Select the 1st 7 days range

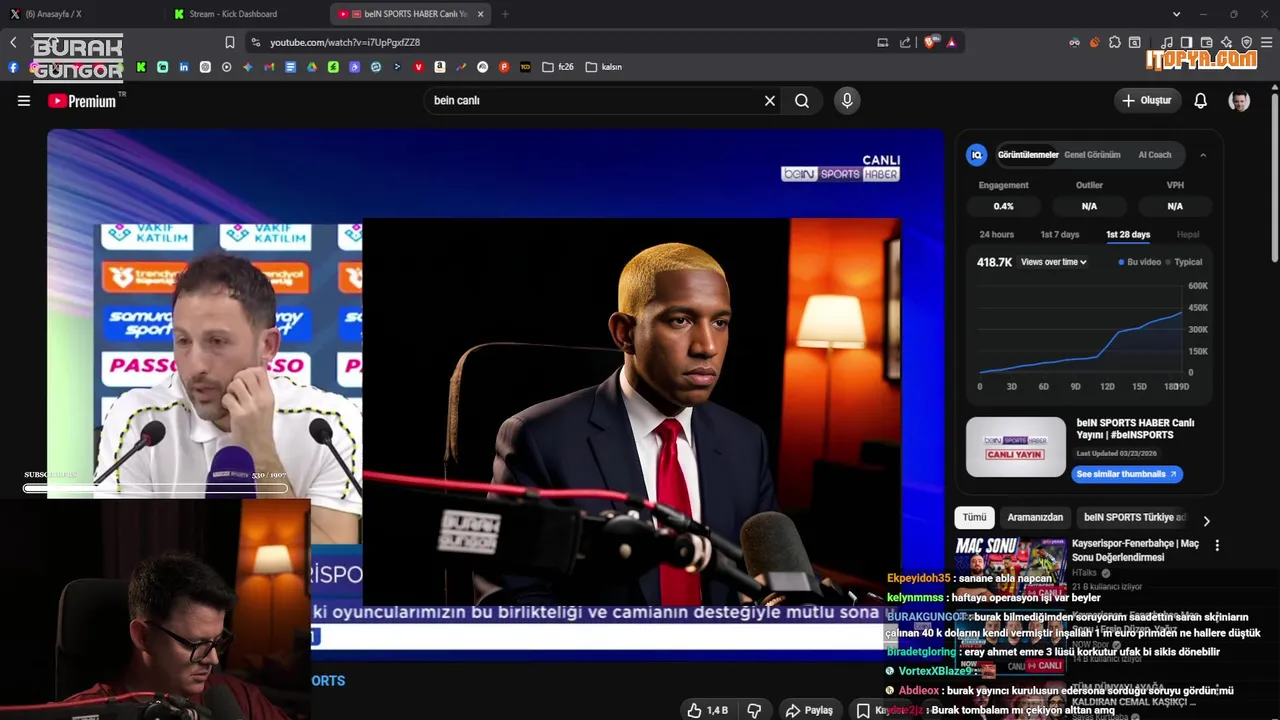(1059, 234)
